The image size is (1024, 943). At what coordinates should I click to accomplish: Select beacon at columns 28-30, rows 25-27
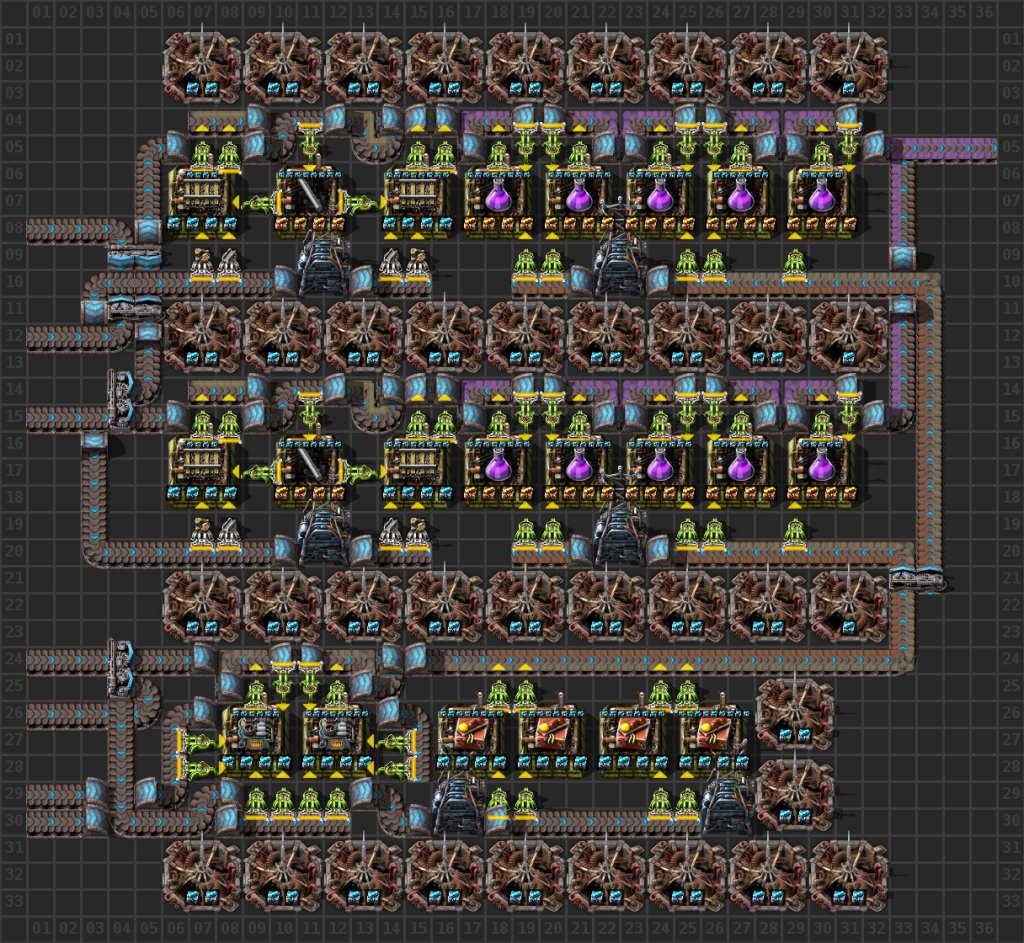(x=795, y=712)
